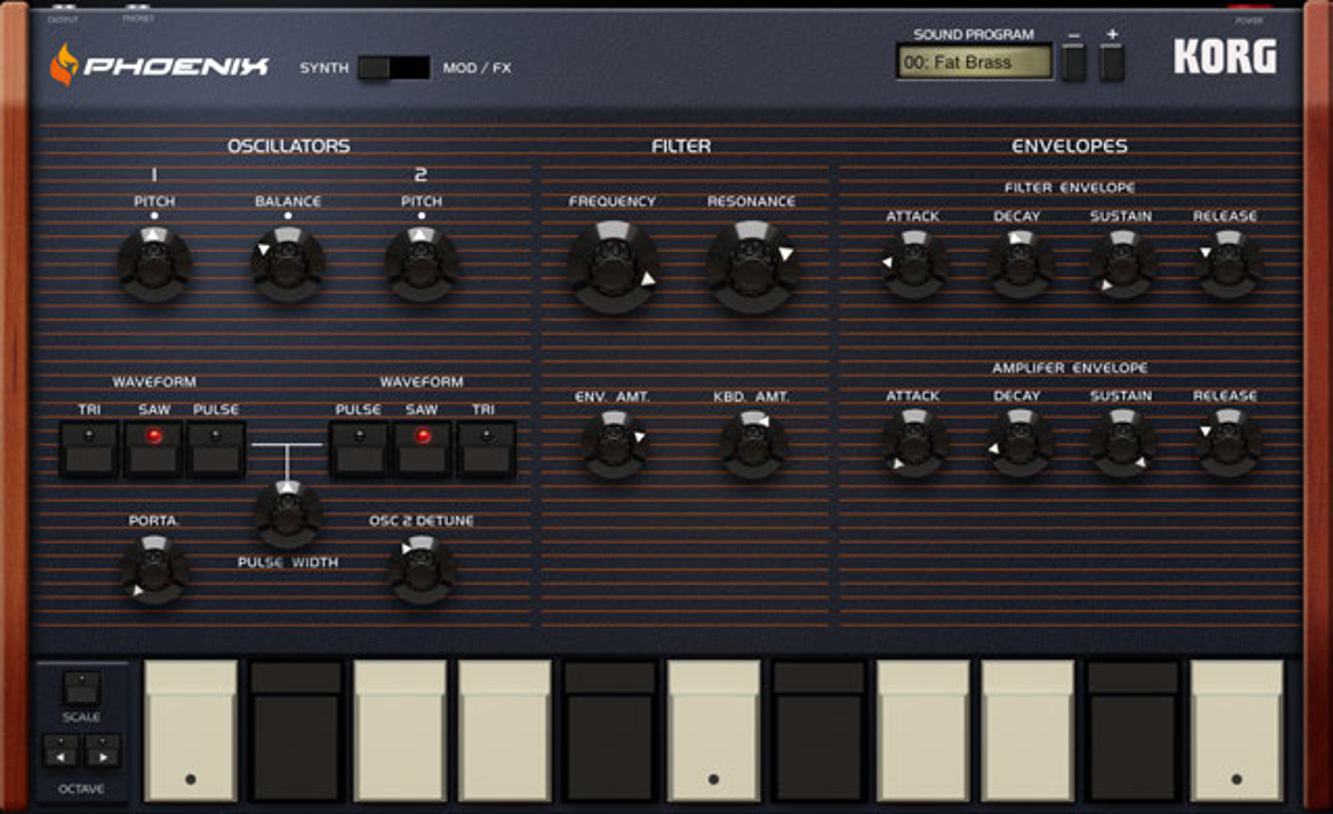Enable PULSE waveform on oscillator 1
This screenshot has height=814, width=1333.
click(216, 449)
